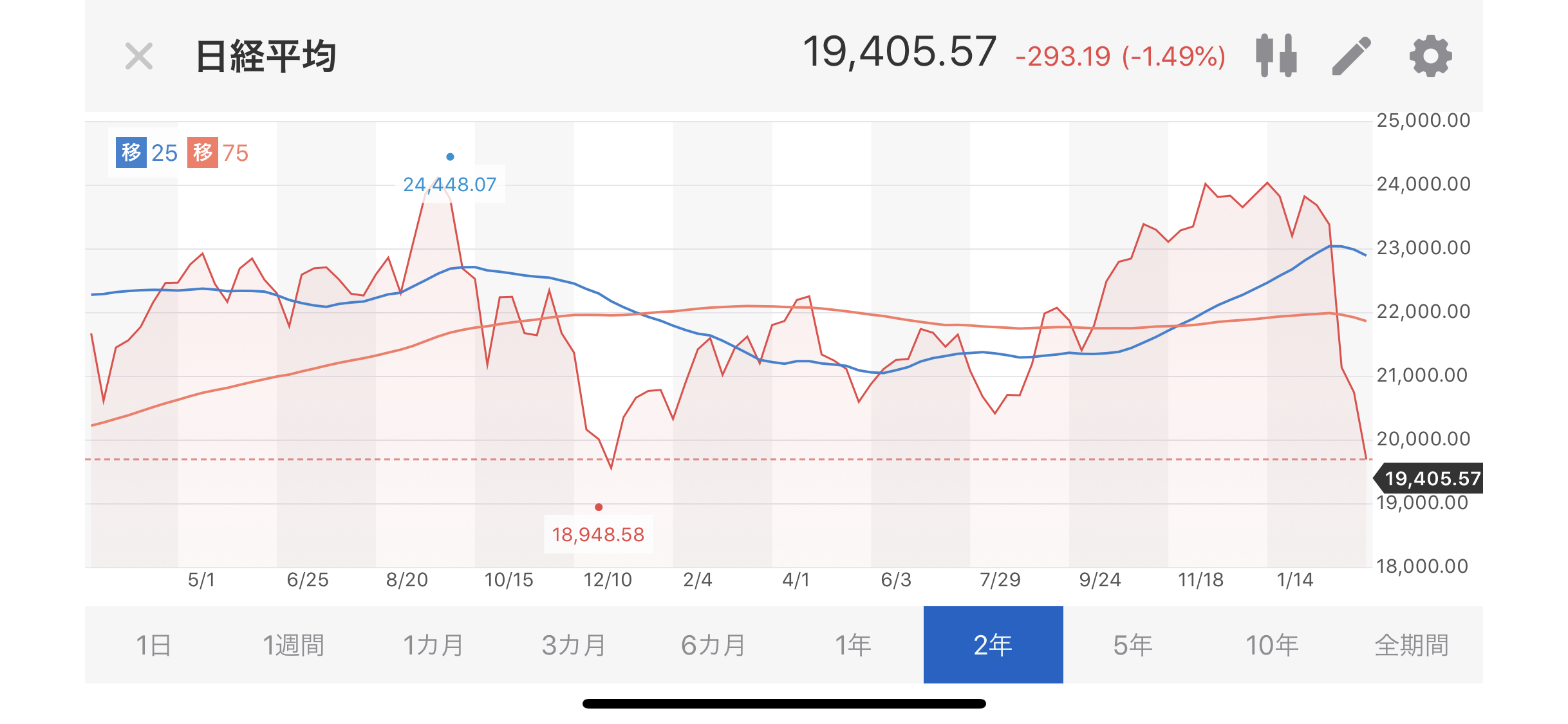Select the 6カ月 period tab
The width and height of the screenshot is (1568, 724).
coord(713,645)
